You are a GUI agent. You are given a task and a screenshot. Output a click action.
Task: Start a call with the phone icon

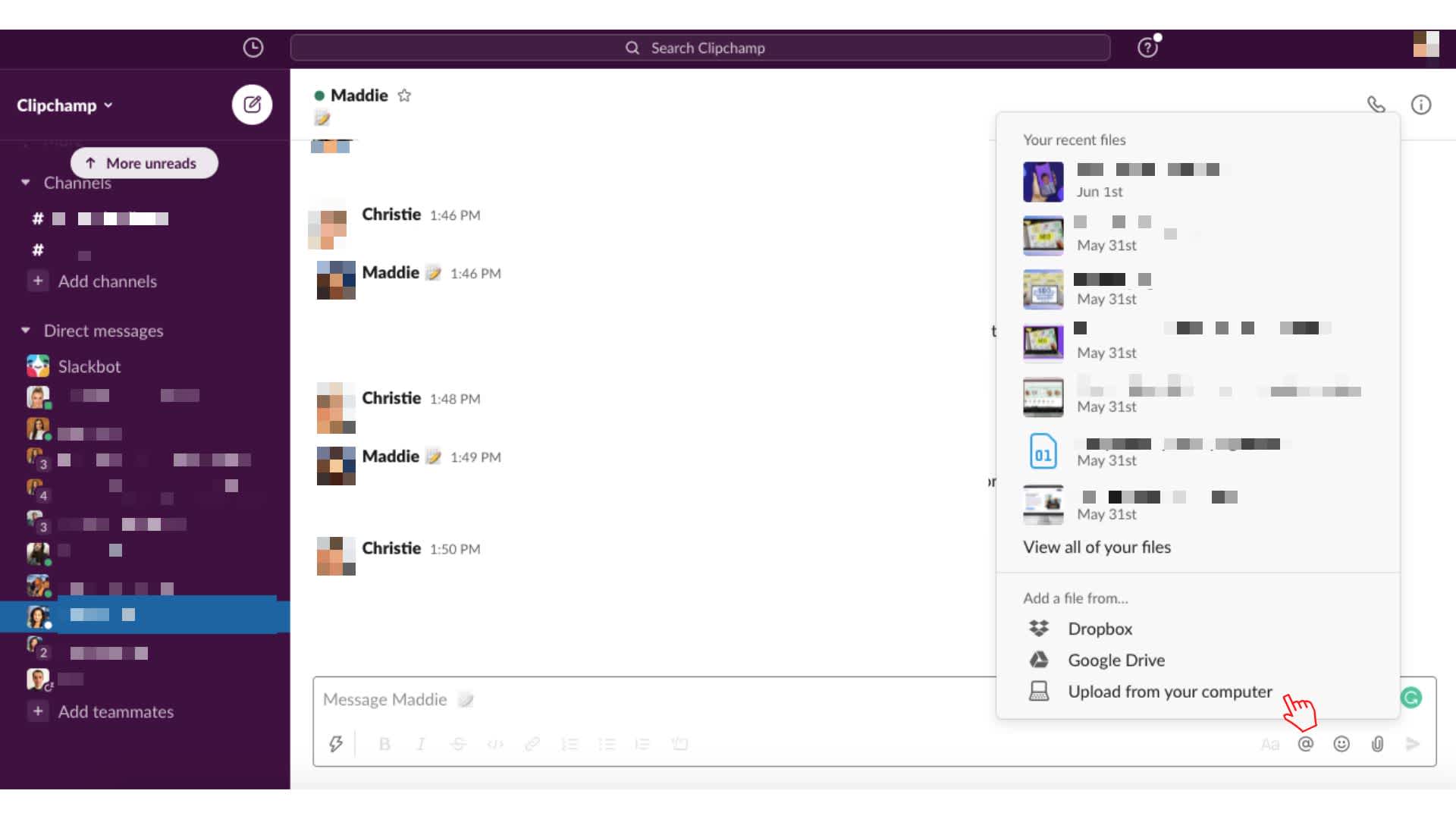point(1376,105)
